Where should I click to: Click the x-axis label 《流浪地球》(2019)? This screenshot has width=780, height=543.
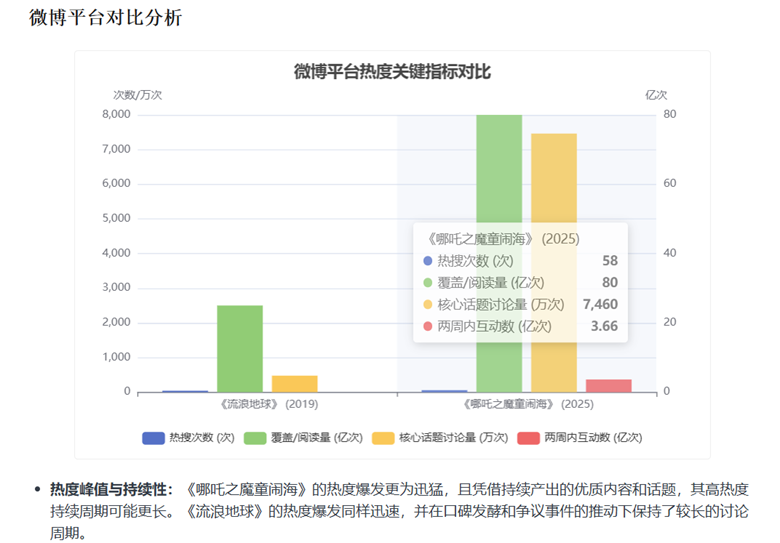[x=269, y=404]
